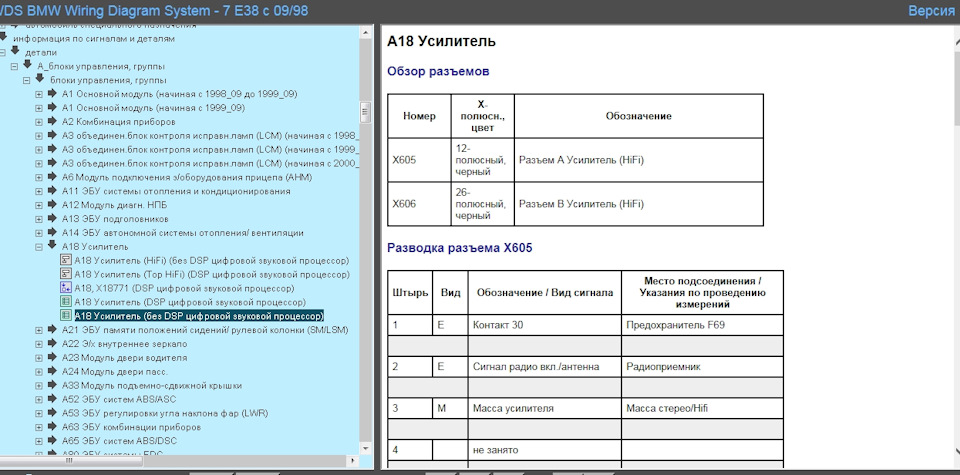
Task: Expand the A12 Модуль диагн. НПБ node
Action: pyautogui.click(x=39, y=205)
